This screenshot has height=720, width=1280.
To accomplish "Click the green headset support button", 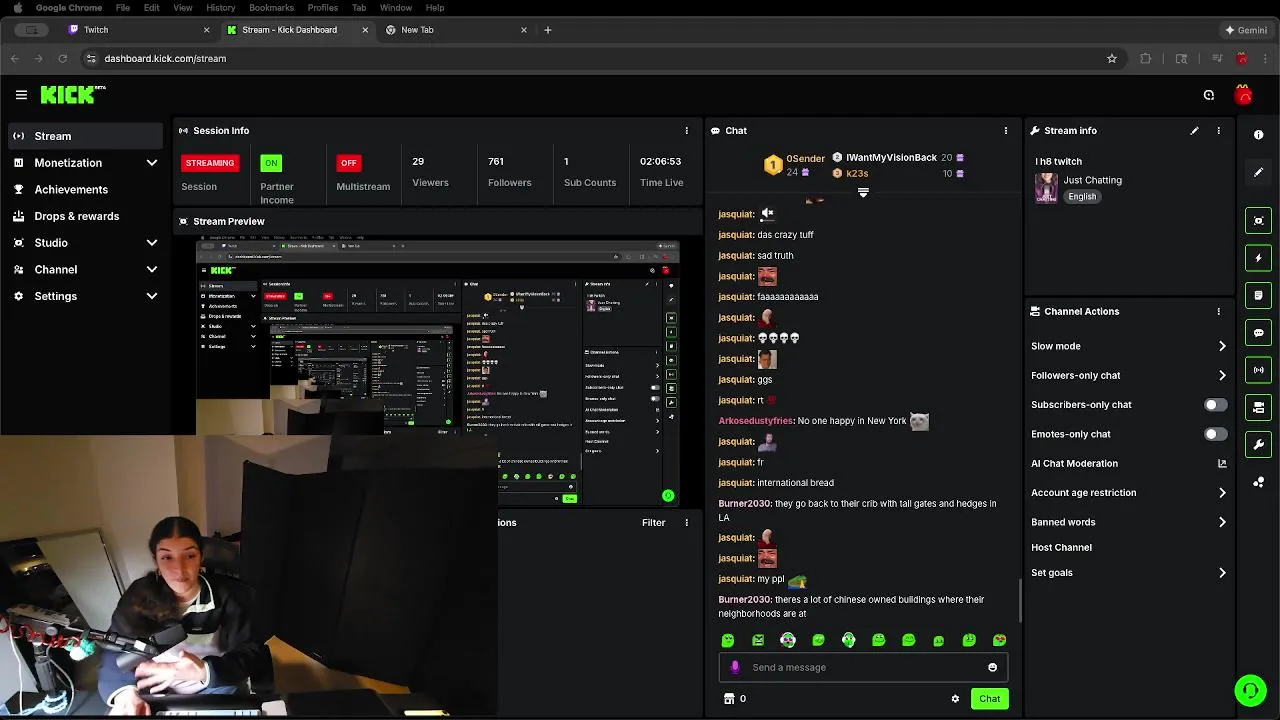I will click(x=1250, y=691).
